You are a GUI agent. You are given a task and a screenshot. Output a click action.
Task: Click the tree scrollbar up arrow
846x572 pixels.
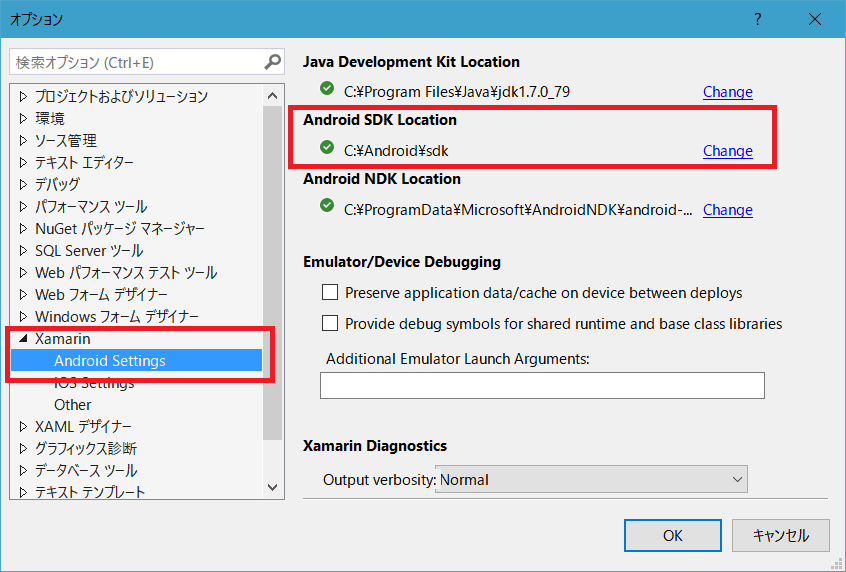[x=272, y=96]
